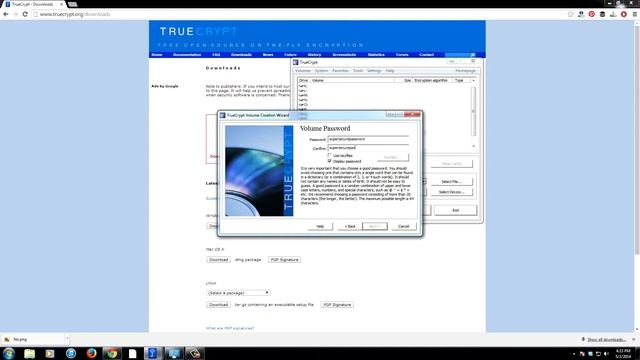Click the Back button in the wizard
Image resolution: width=640 pixels, height=360 pixels.
pos(350,226)
